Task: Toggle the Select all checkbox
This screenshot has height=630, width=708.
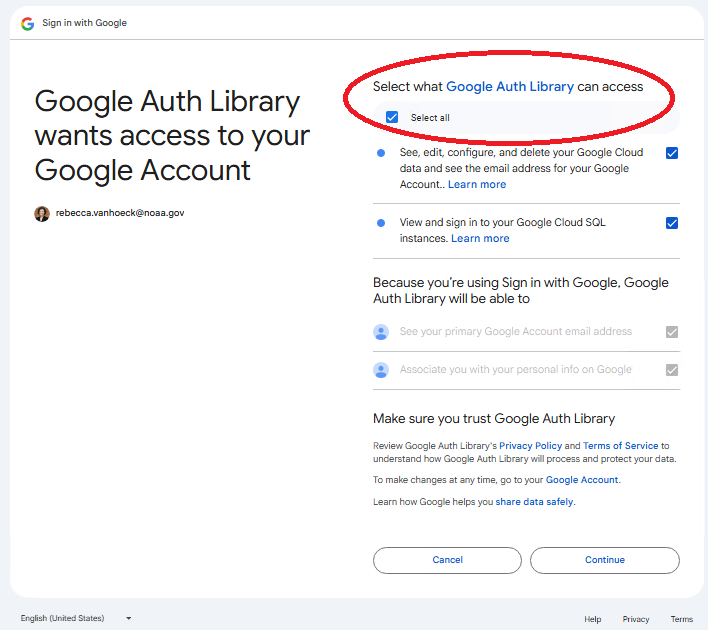Action: pos(392,117)
